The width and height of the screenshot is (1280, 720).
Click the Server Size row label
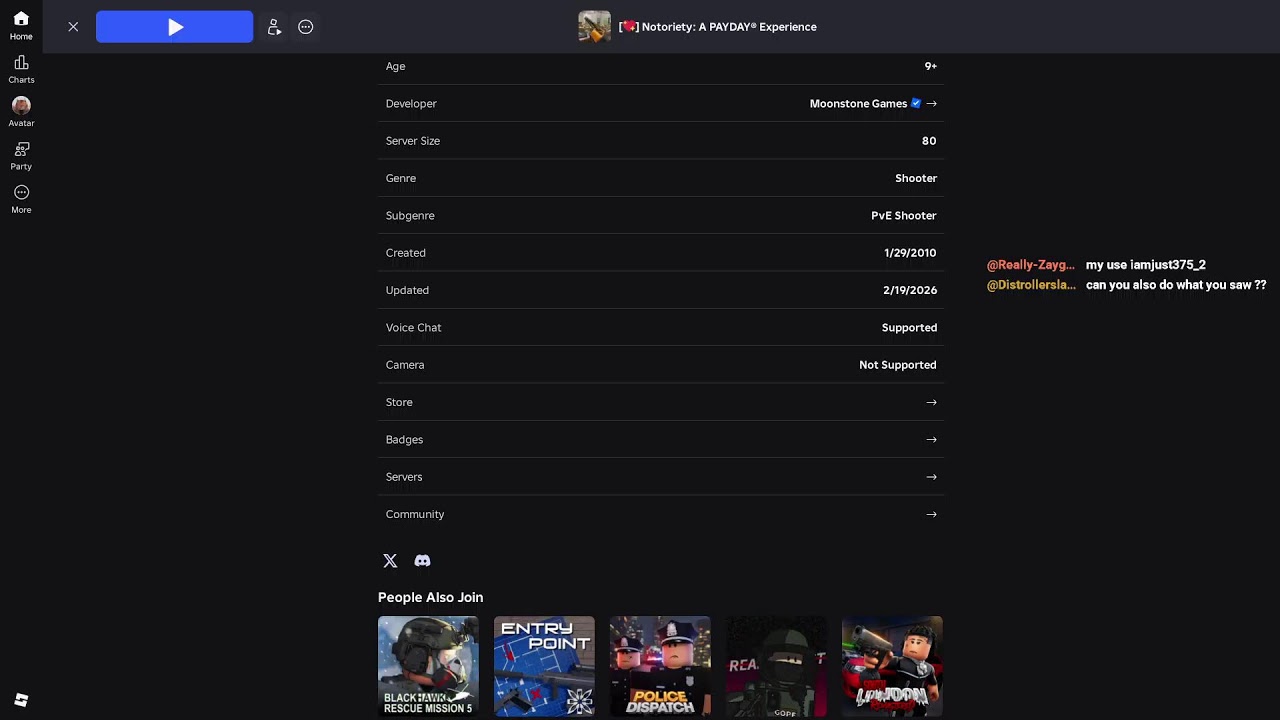pyautogui.click(x=413, y=141)
